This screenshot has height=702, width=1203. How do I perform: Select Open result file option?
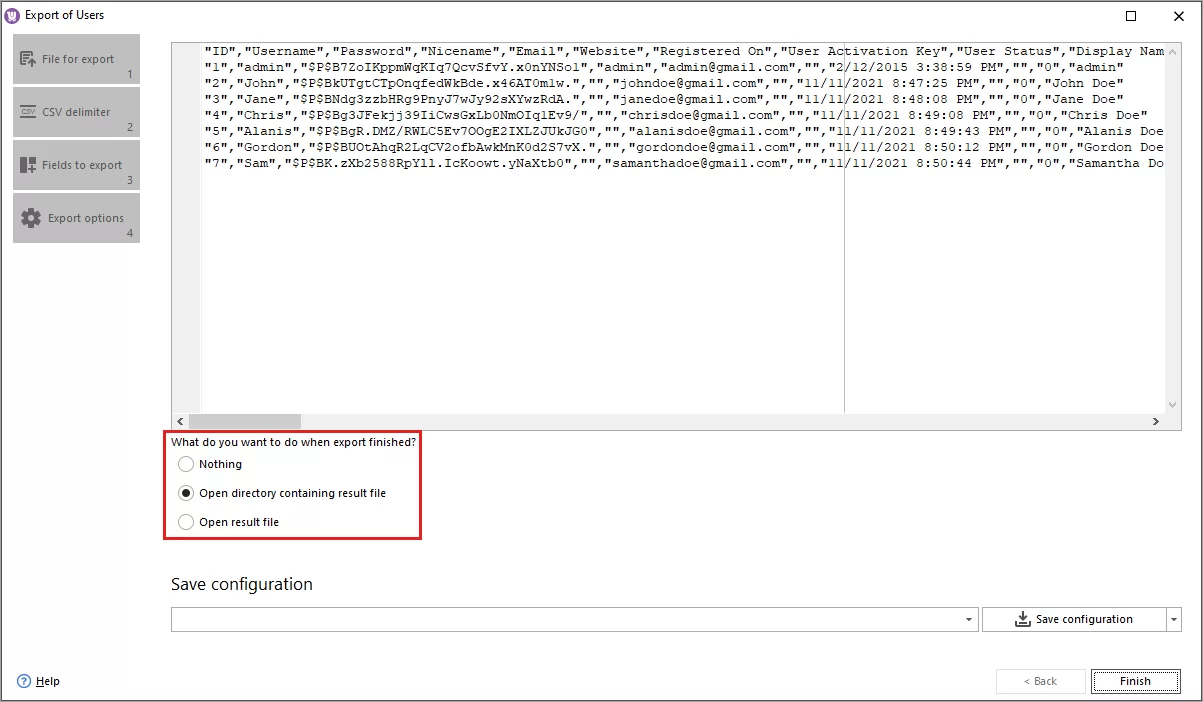(186, 521)
